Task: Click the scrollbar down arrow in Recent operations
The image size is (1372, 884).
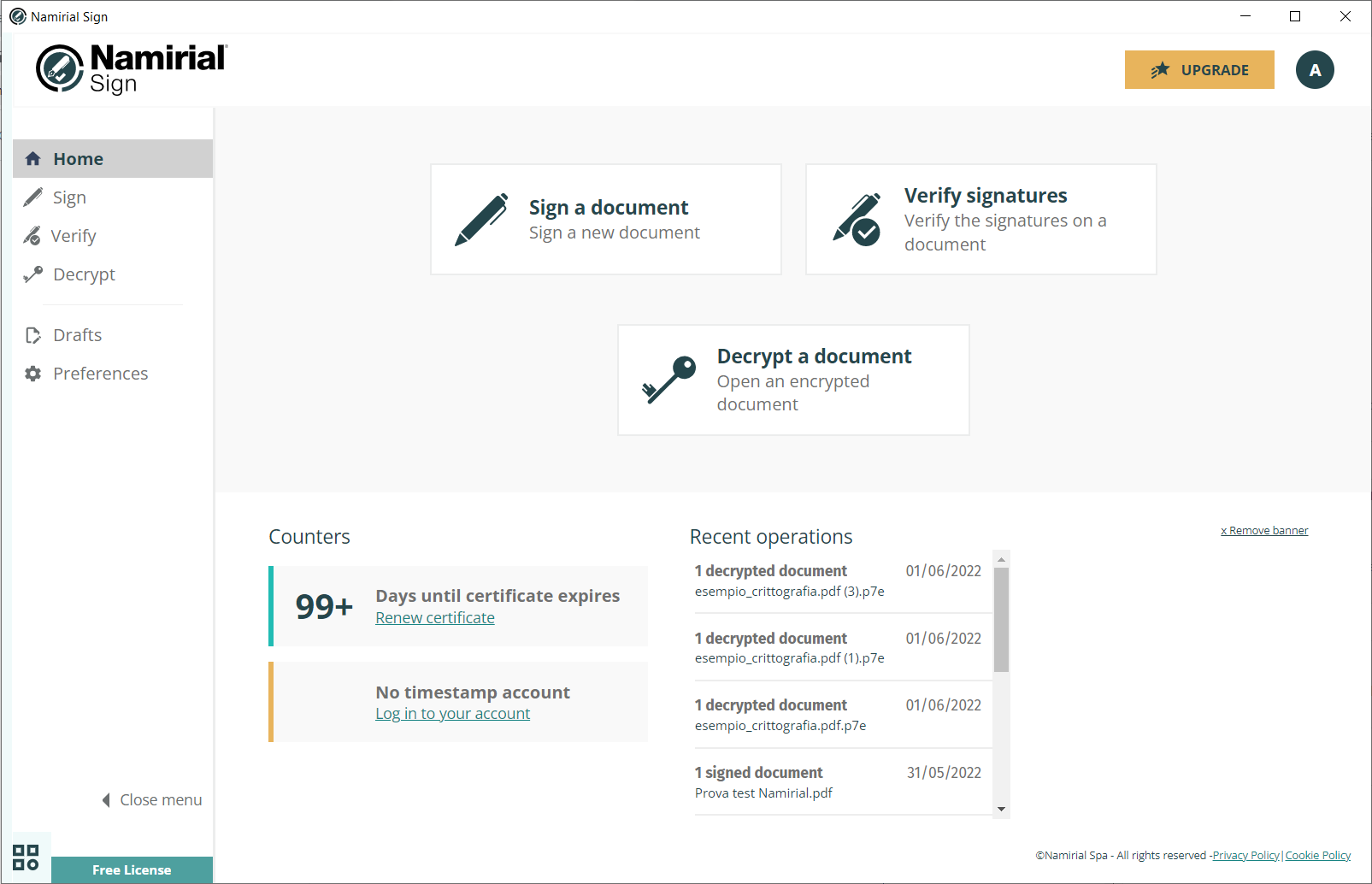Action: [1001, 809]
